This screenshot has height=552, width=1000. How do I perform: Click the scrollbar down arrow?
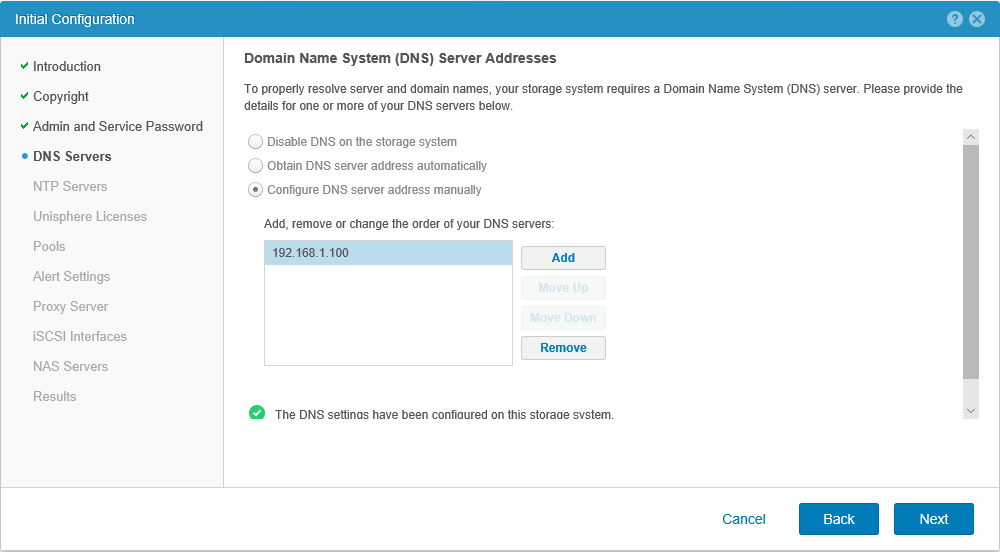point(971,411)
